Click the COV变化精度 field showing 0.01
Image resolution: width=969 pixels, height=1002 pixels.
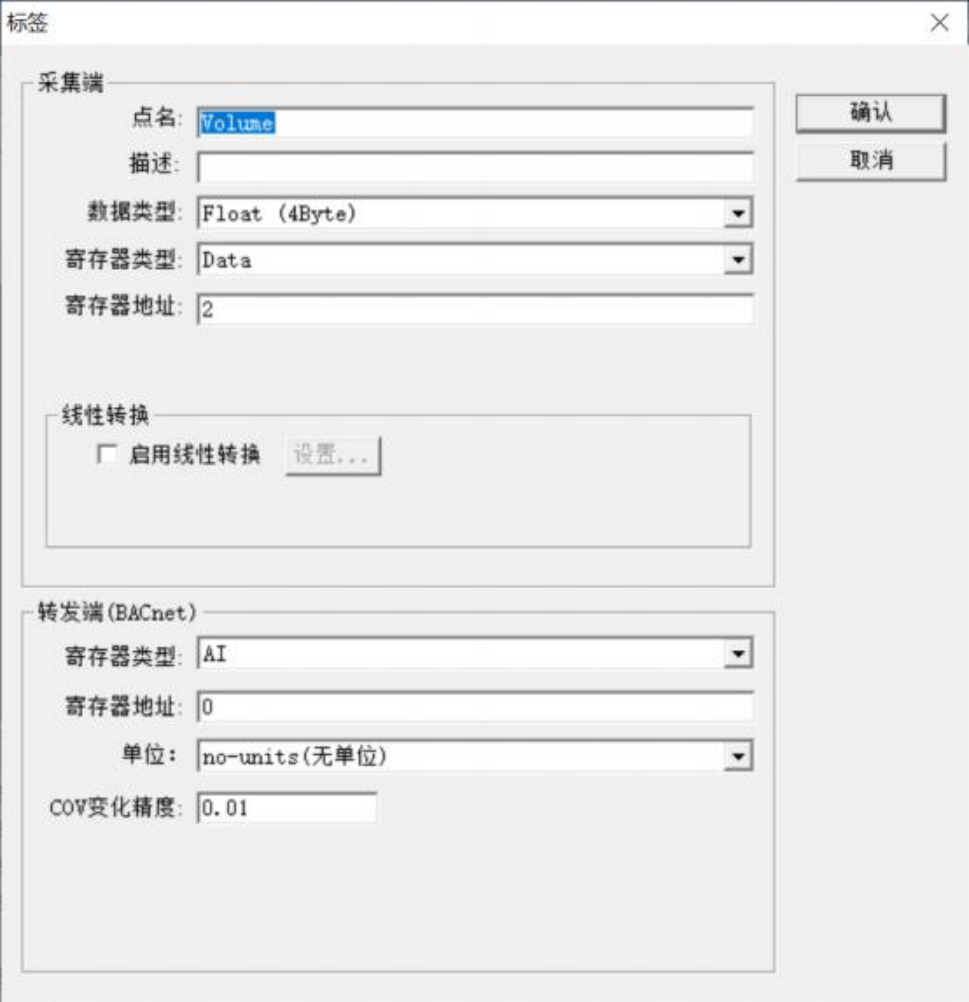tap(287, 808)
